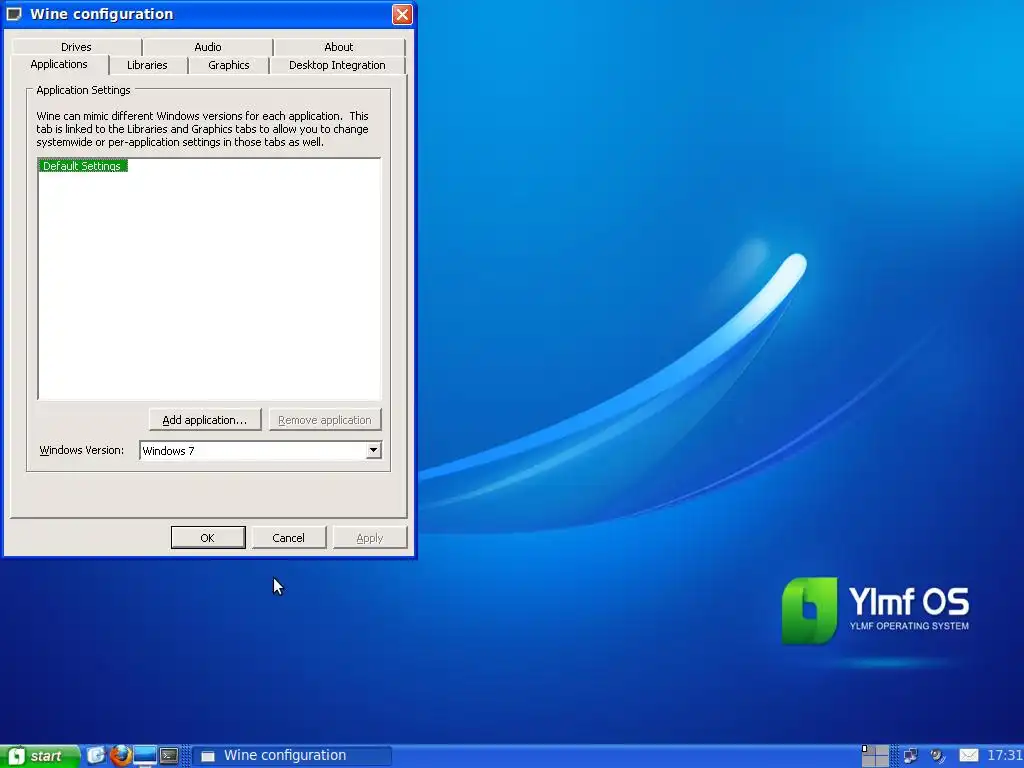
Task: Open the About tab
Action: [x=338, y=47]
